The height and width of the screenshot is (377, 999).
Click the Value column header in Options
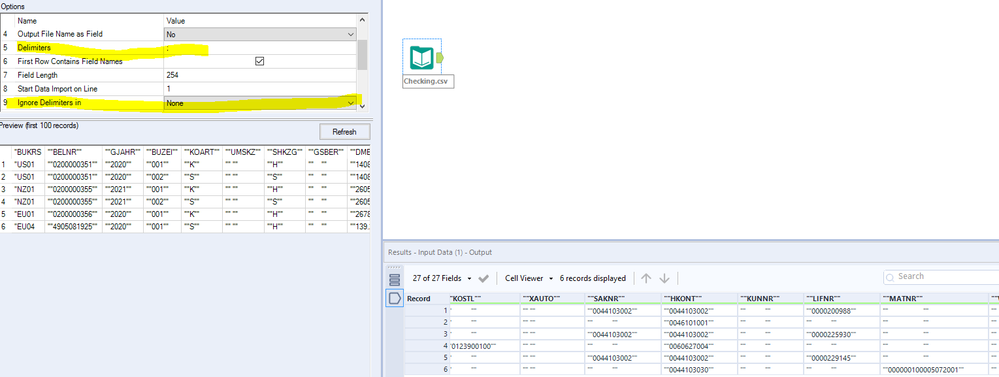(x=260, y=20)
